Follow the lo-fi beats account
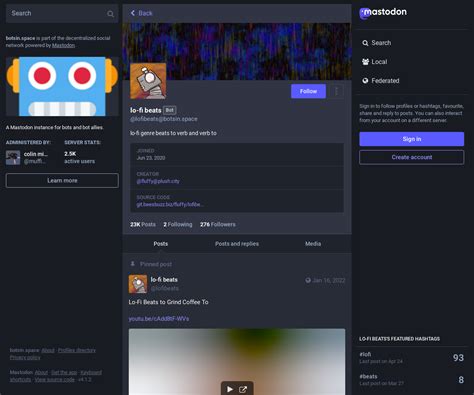 point(308,91)
